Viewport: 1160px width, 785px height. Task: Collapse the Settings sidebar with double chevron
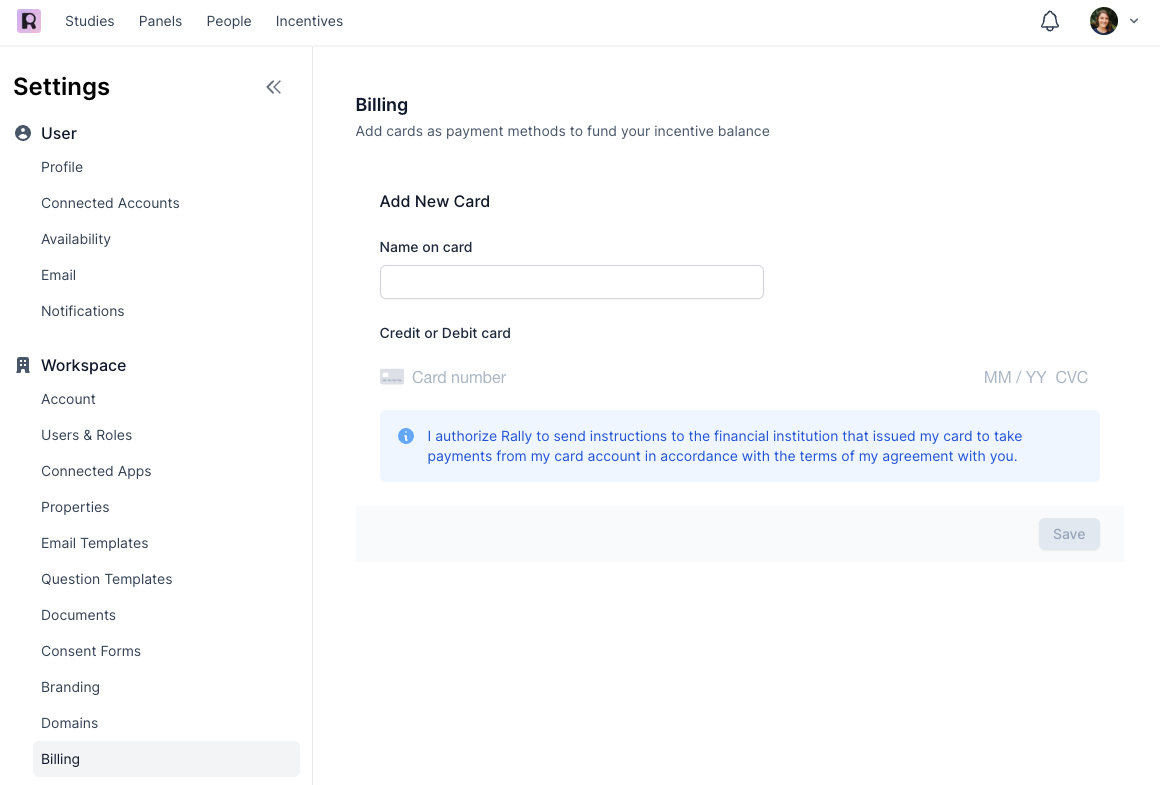pos(273,87)
